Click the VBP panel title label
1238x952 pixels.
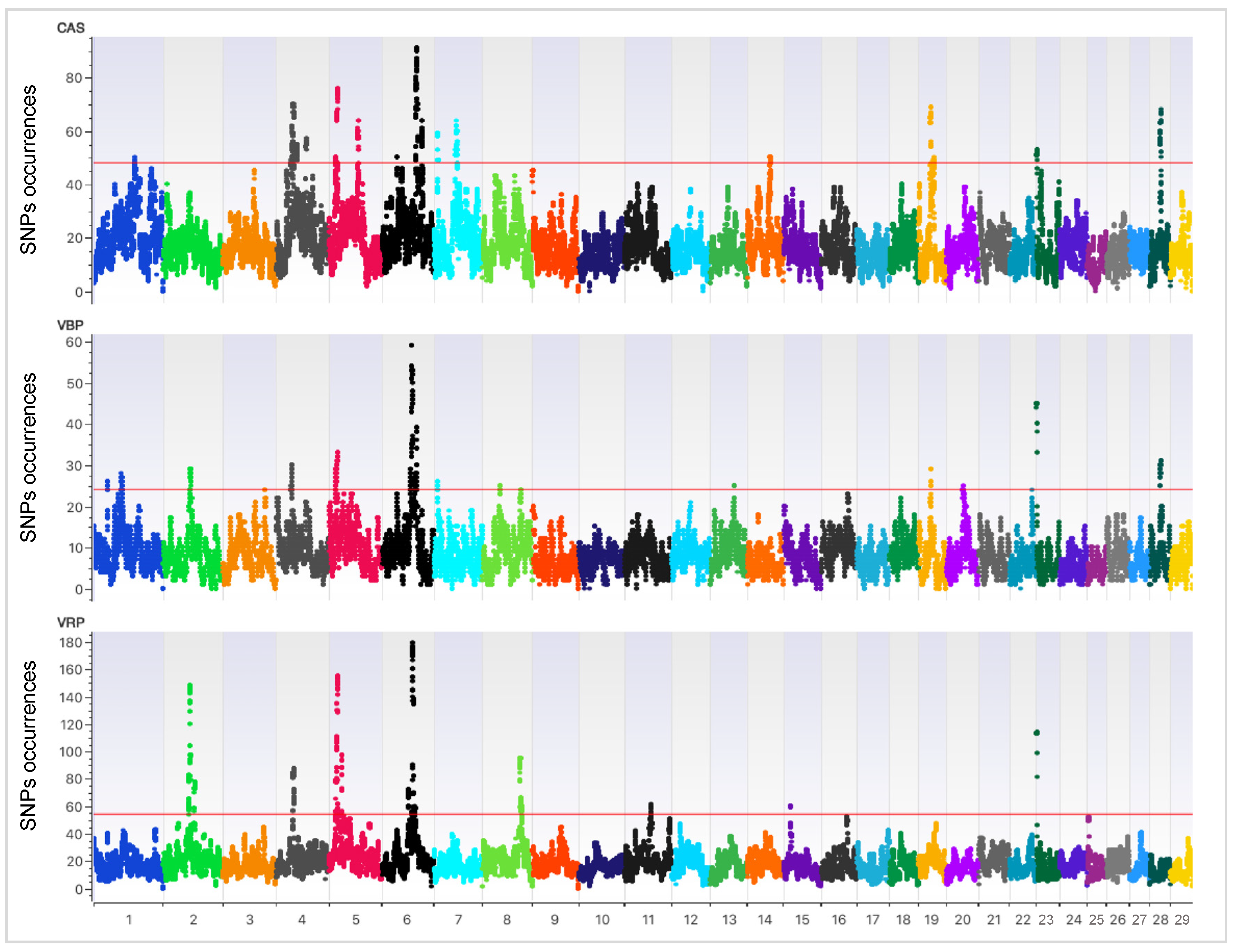coord(70,325)
